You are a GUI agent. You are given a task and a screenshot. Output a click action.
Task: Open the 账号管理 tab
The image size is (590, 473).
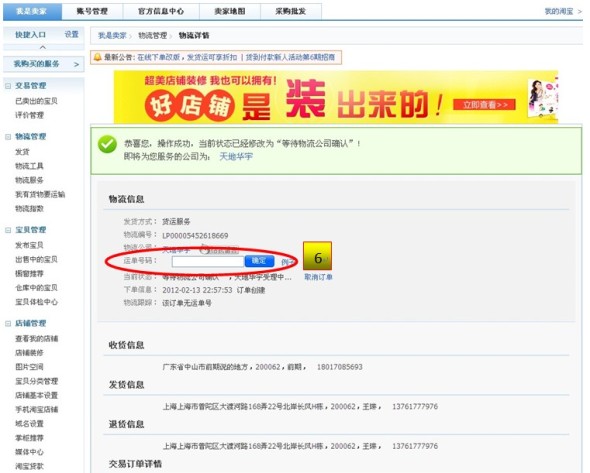tap(92, 11)
